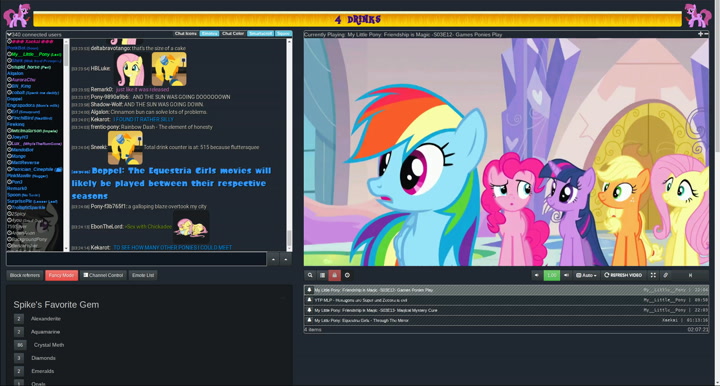Open the Auto quality dropdown
720x386 pixels.
[x=586, y=275]
